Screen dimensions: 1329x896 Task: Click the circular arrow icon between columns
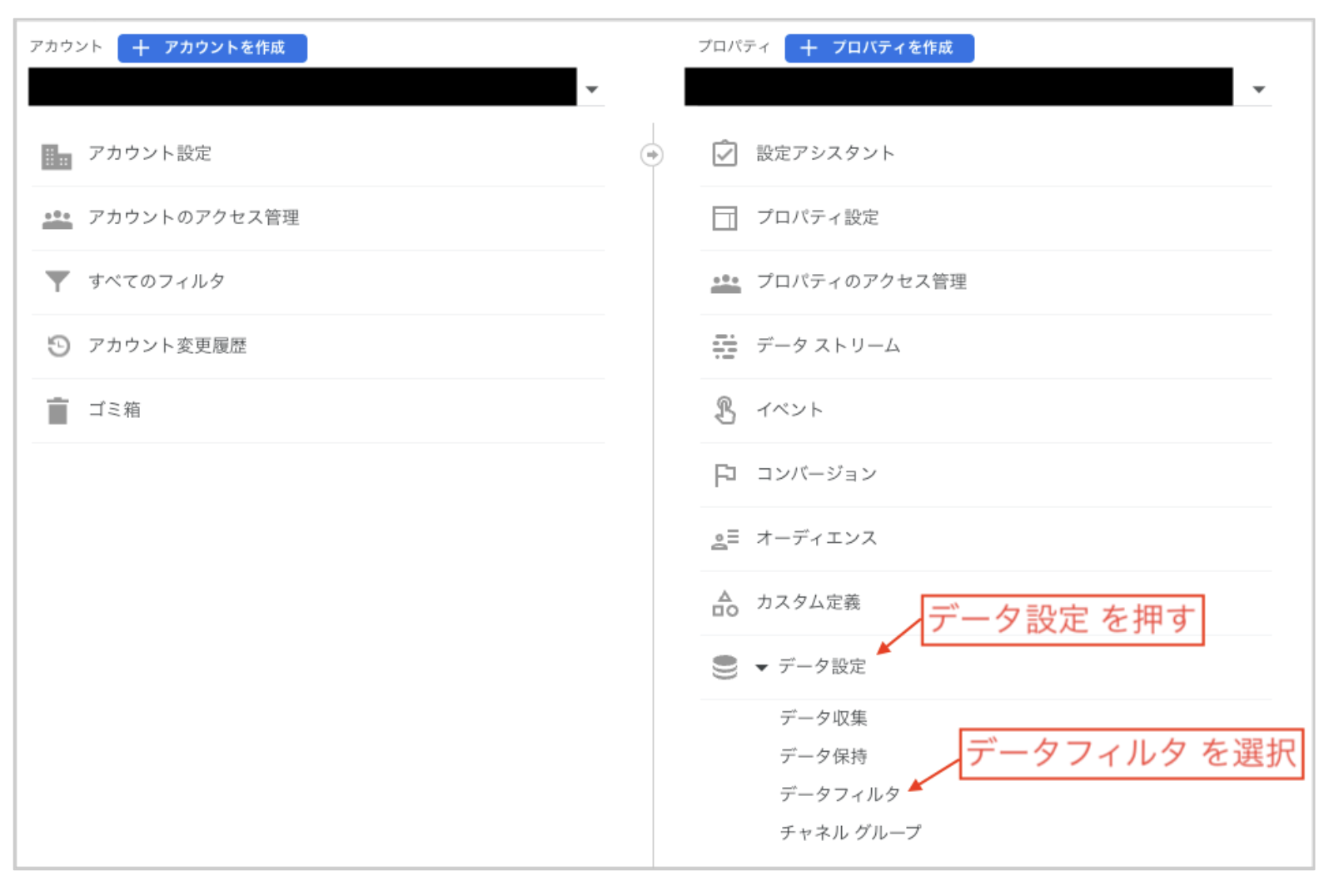[x=652, y=155]
